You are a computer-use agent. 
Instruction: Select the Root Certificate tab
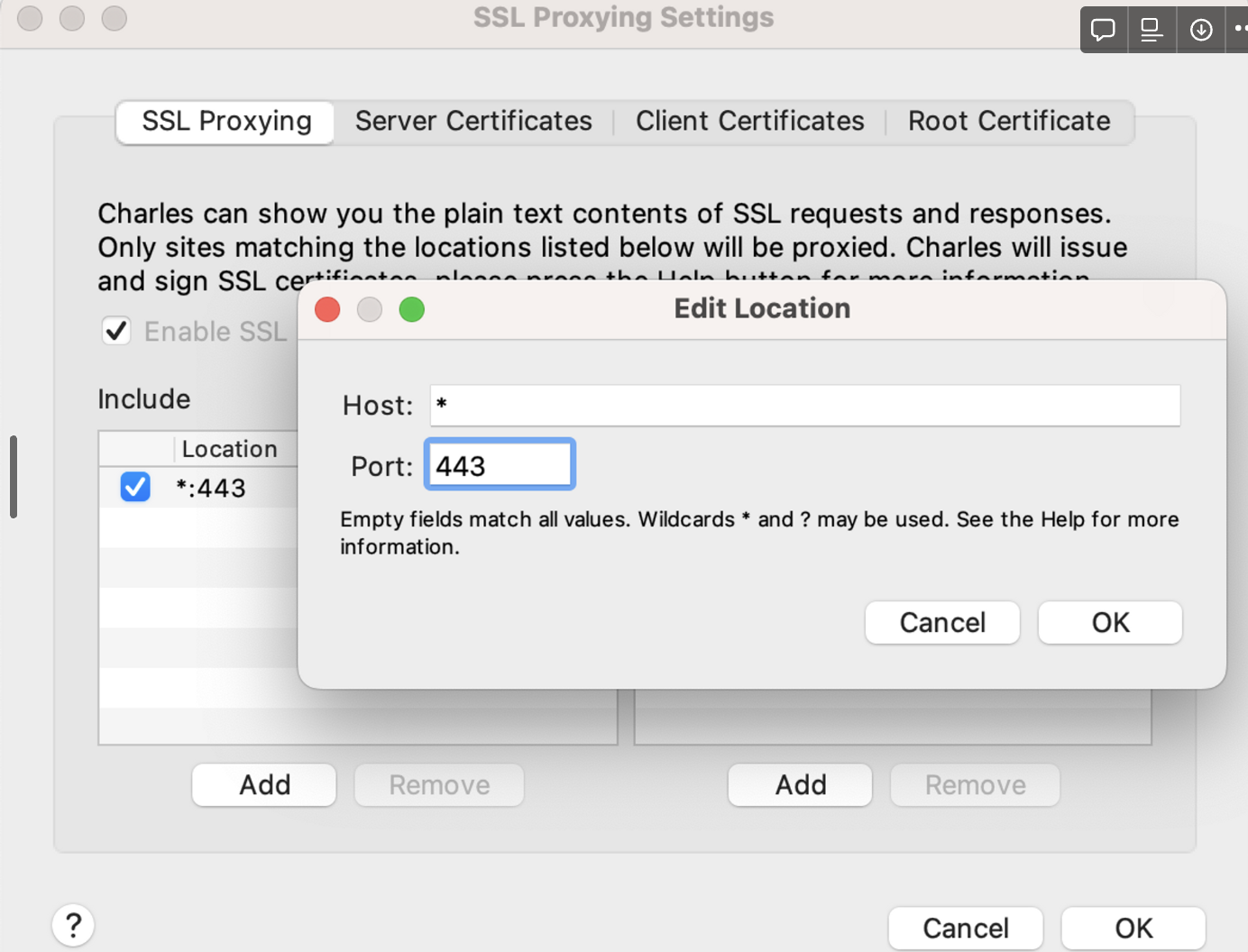pyautogui.click(x=1008, y=120)
